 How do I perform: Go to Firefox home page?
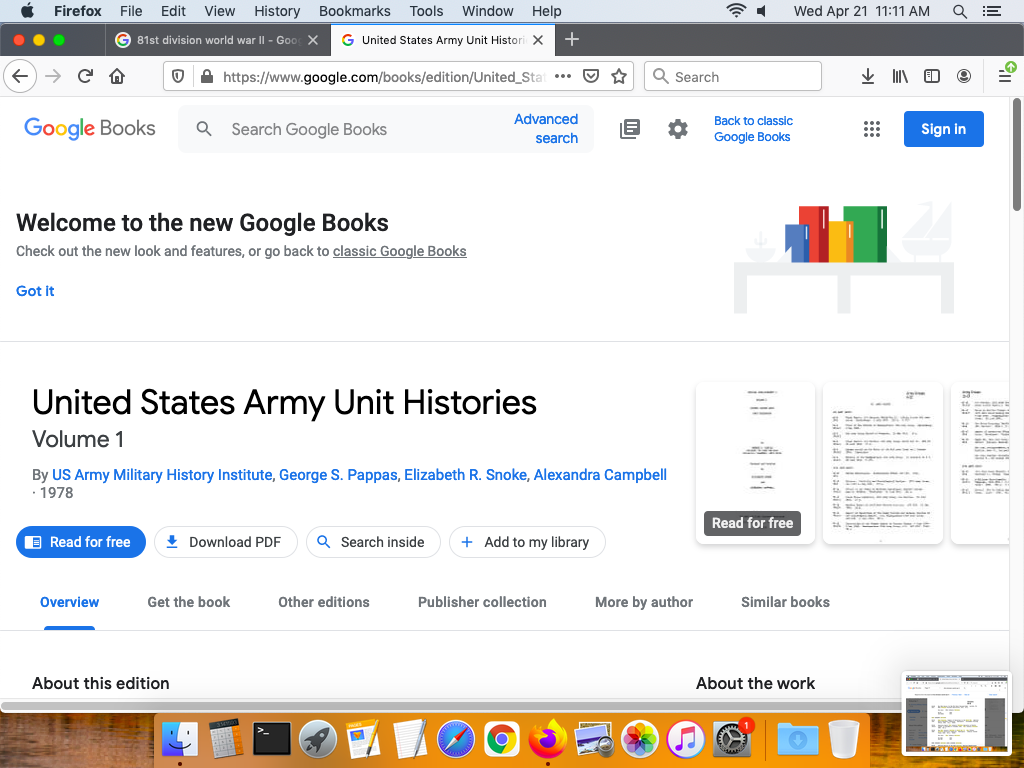click(x=117, y=77)
